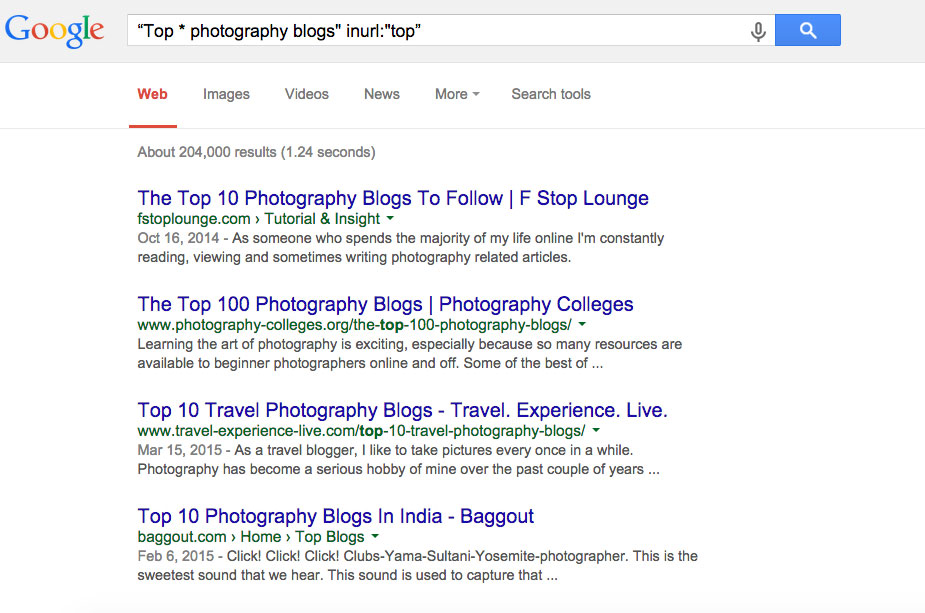Open the News tab

pyautogui.click(x=381, y=94)
